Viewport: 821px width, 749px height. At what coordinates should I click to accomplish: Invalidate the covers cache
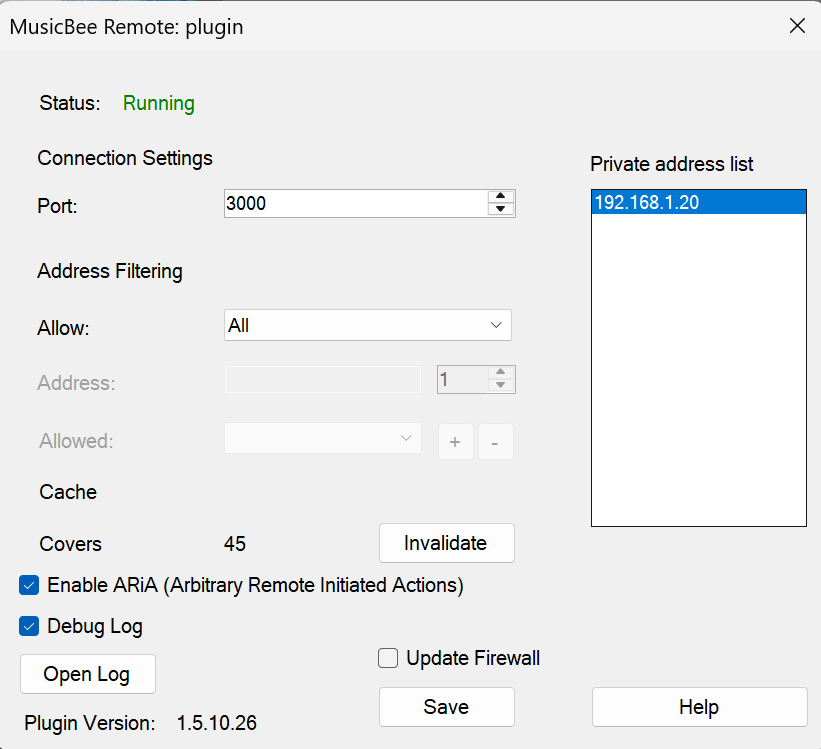pos(446,543)
